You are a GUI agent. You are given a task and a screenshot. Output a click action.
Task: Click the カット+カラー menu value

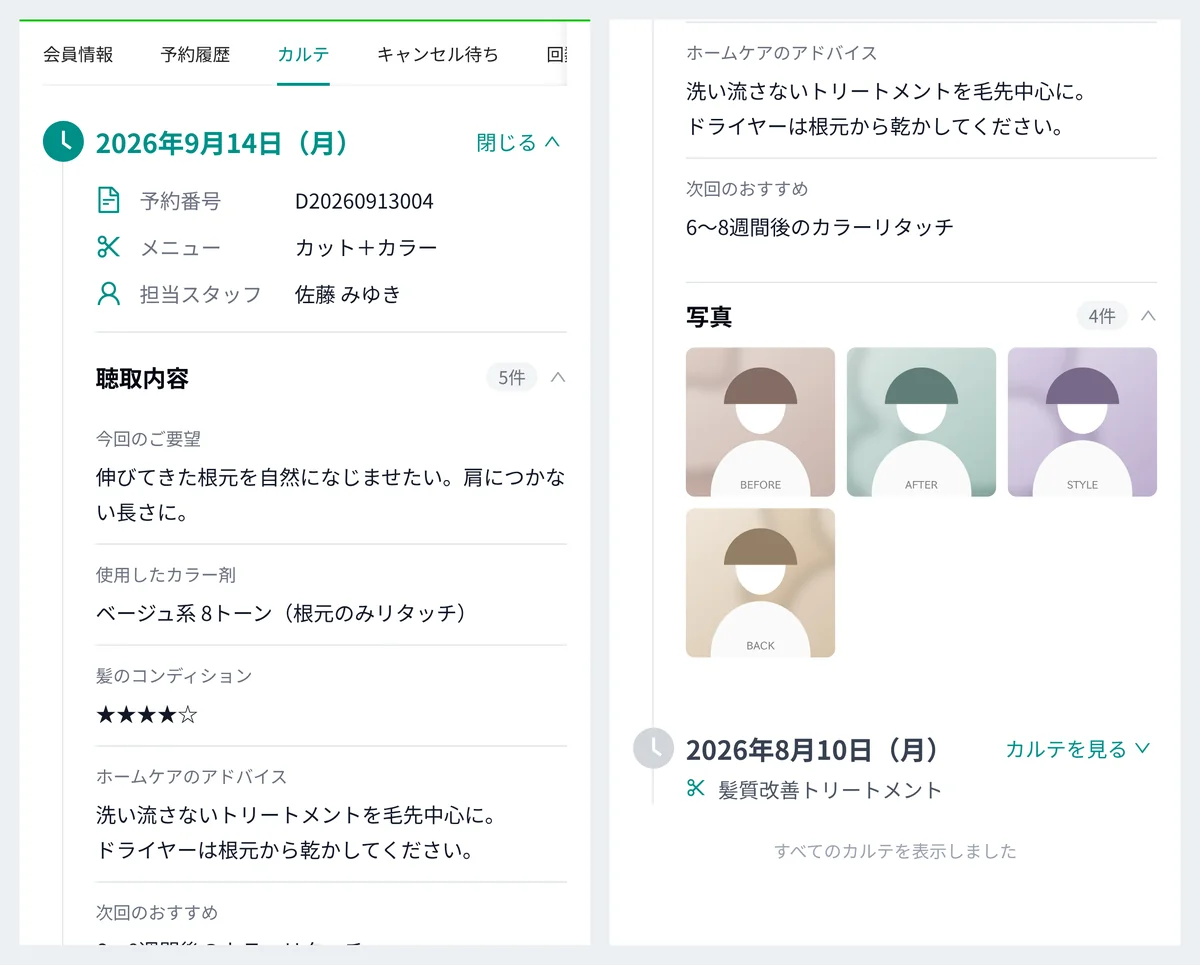pos(366,247)
